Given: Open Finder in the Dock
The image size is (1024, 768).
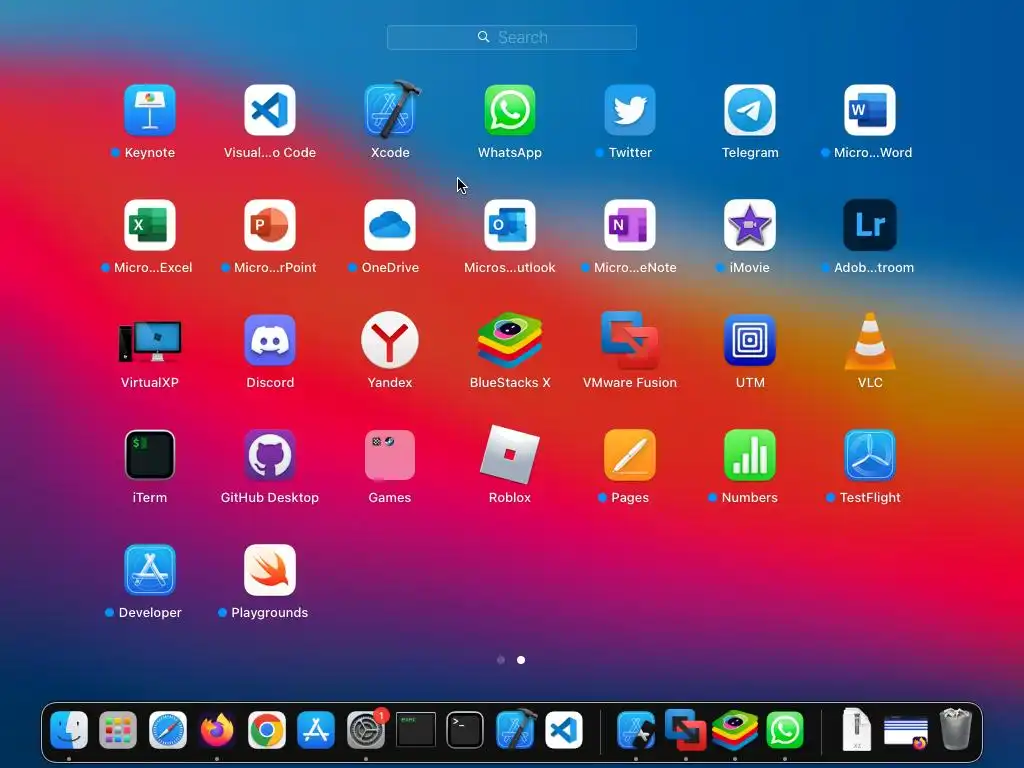Looking at the screenshot, I should (69, 730).
